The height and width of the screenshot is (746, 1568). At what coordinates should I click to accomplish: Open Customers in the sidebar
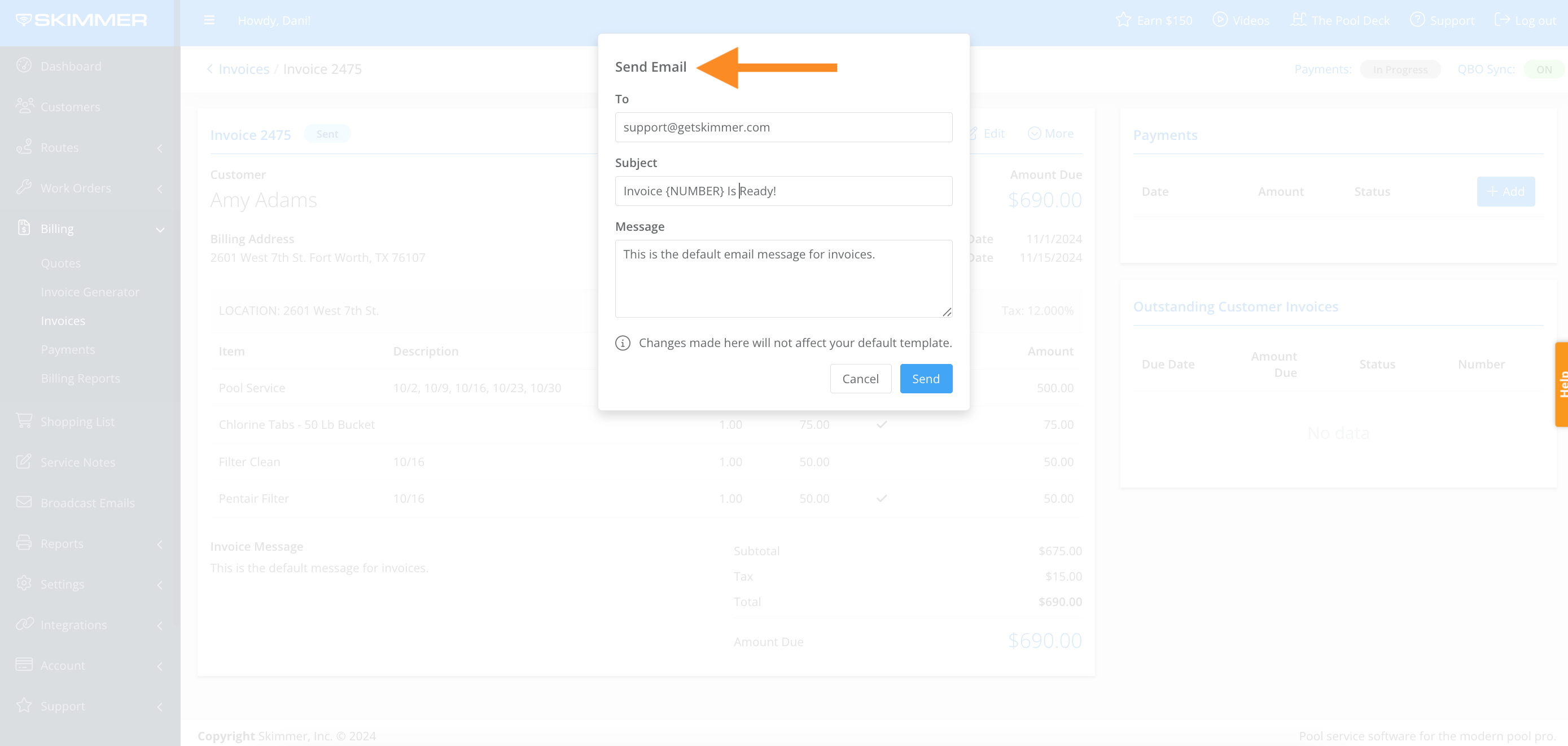pos(71,107)
